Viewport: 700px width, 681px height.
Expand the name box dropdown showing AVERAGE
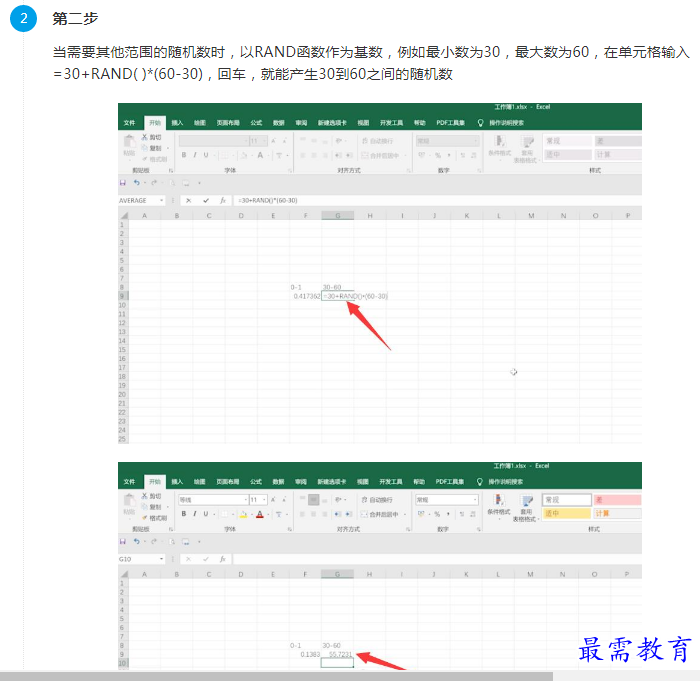click(162, 201)
